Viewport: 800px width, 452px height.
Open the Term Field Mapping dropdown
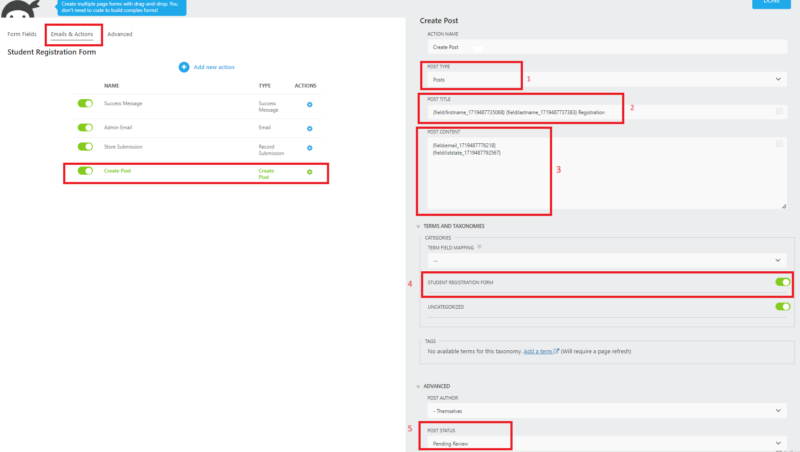(x=607, y=260)
